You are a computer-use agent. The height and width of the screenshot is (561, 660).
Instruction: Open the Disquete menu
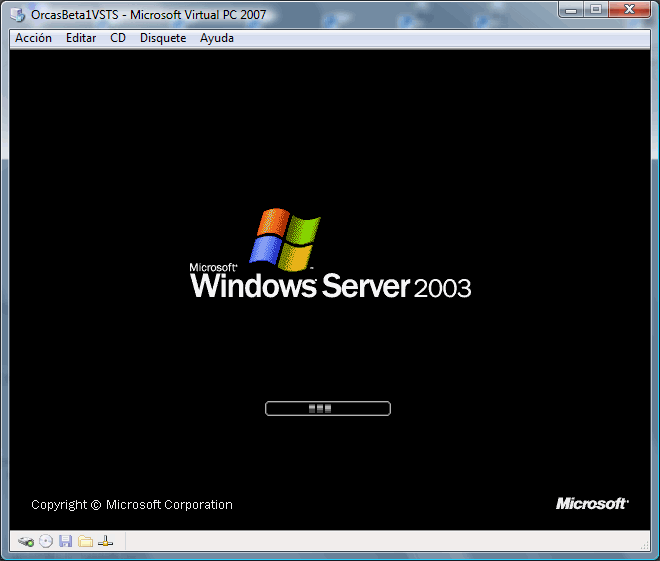pos(163,38)
